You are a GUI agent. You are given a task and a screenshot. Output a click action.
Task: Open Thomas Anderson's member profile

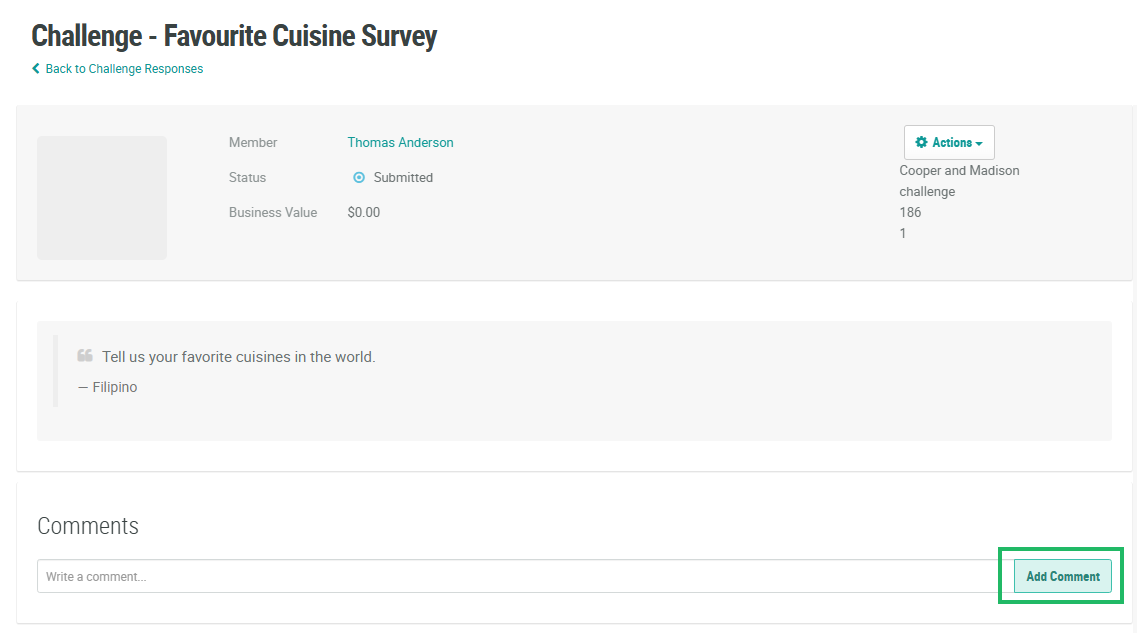[400, 143]
